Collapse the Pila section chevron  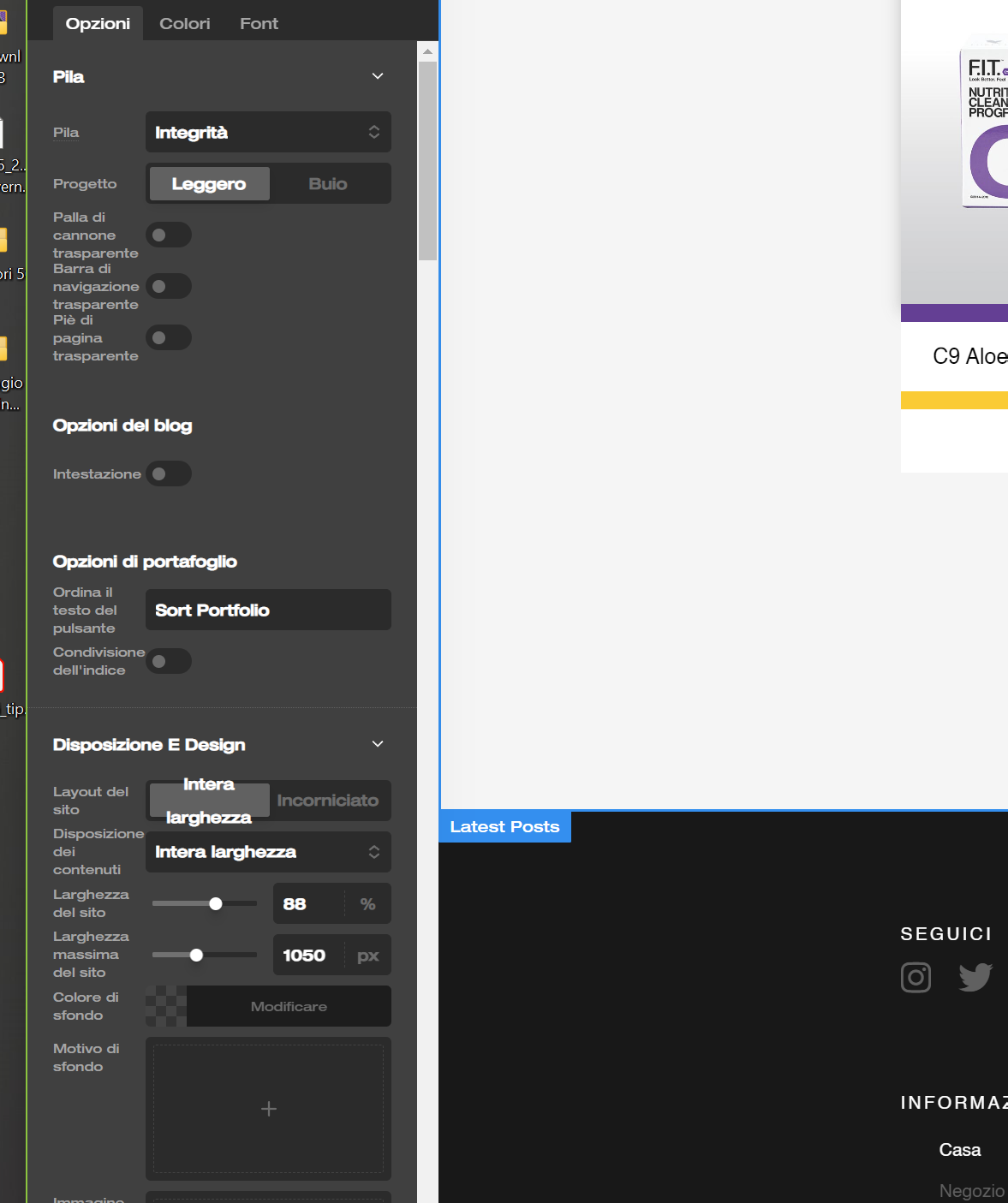coord(378,76)
